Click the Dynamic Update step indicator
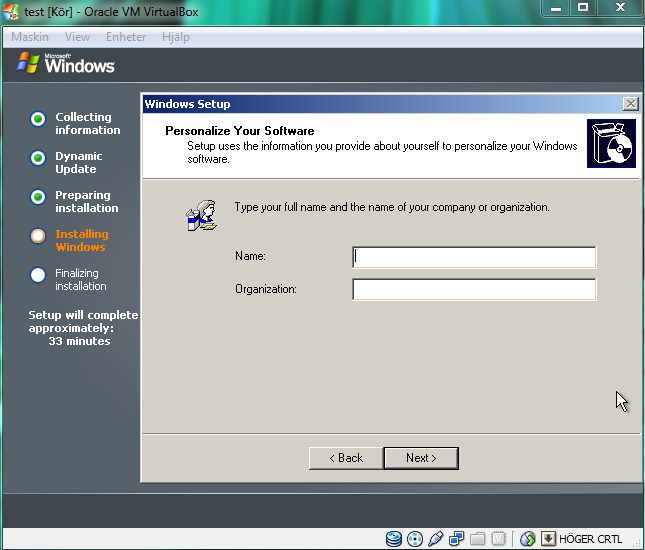The width and height of the screenshot is (645, 550). (38, 158)
